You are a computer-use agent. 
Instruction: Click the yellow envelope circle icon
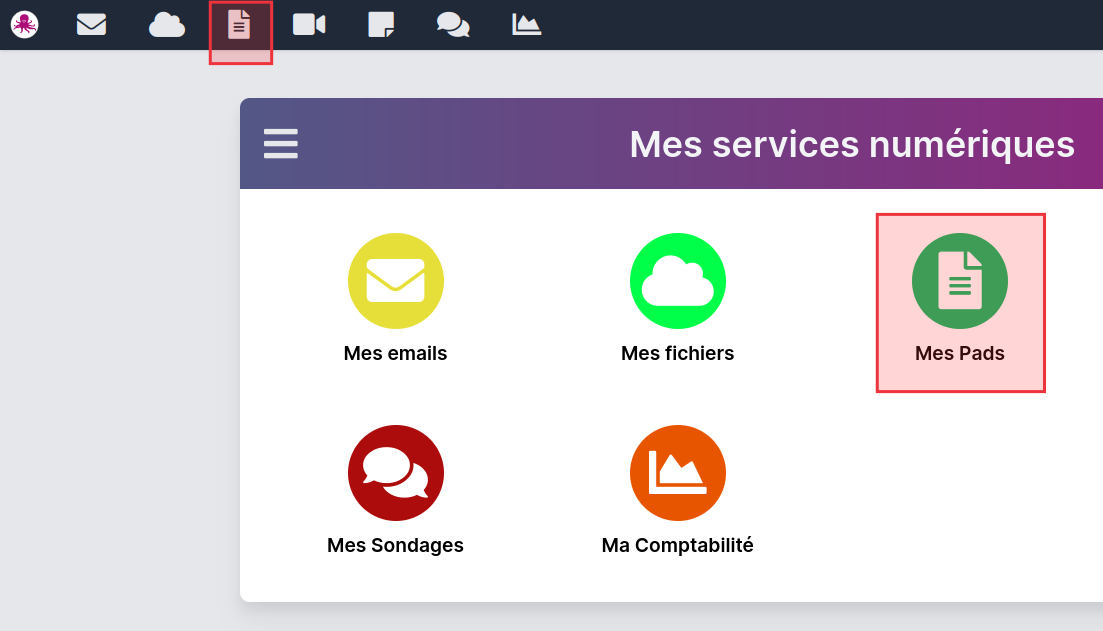396,281
